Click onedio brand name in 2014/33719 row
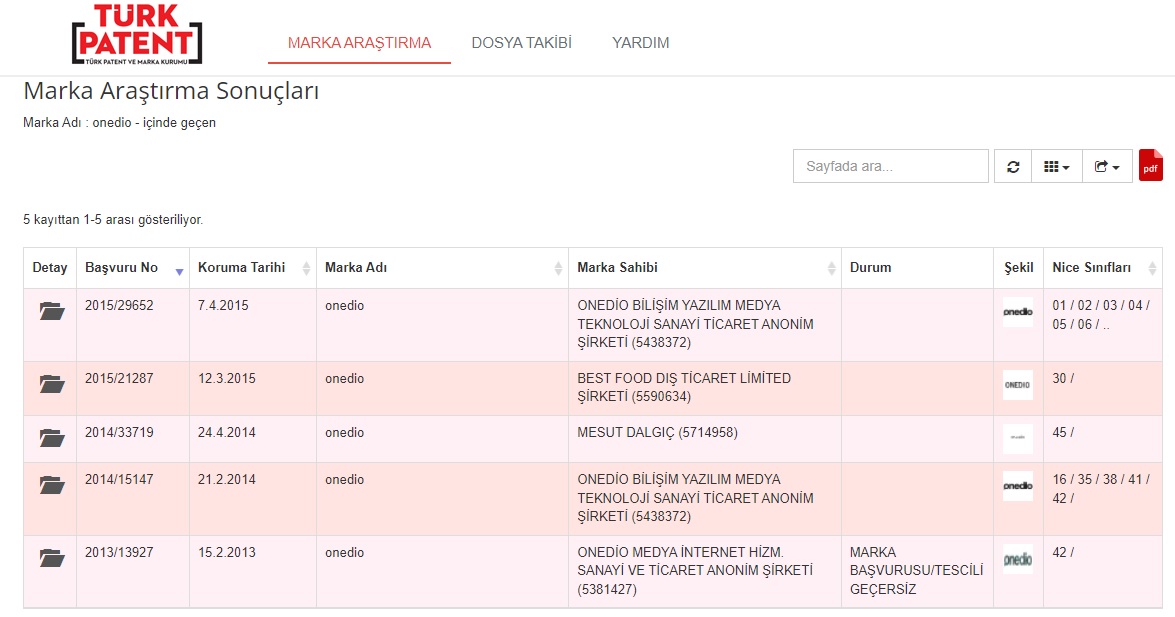 [x=345, y=432]
